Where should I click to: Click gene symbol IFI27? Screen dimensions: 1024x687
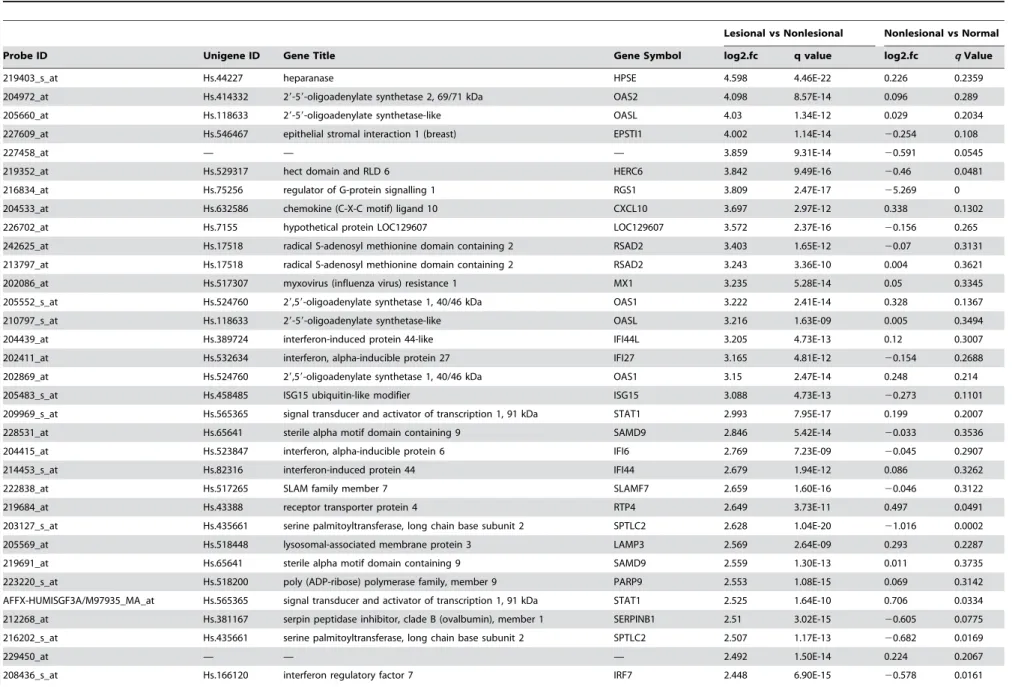[624, 359]
